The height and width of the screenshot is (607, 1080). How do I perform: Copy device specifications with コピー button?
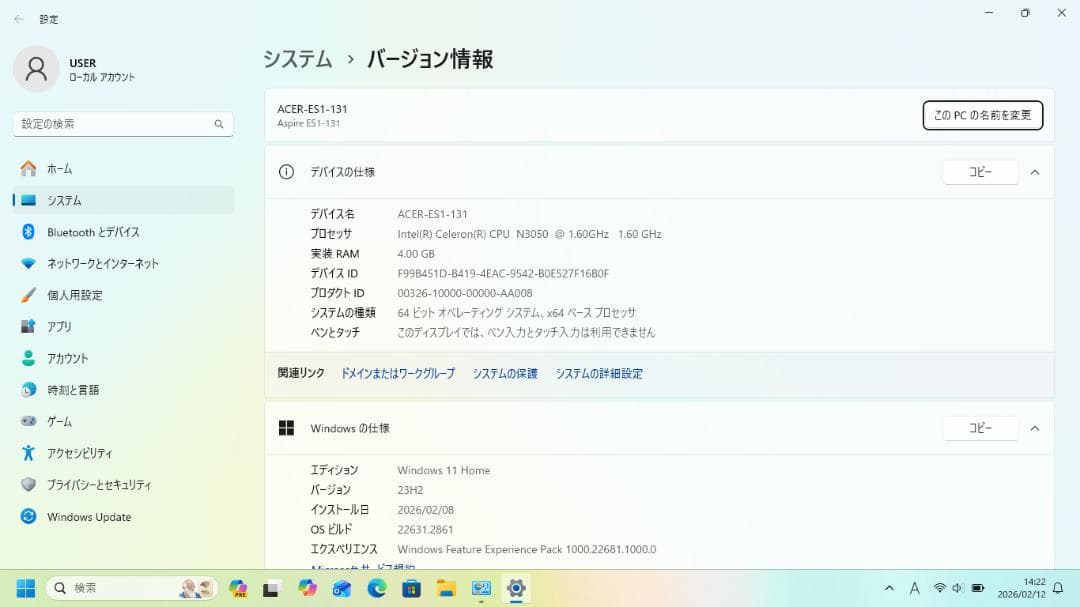point(980,172)
